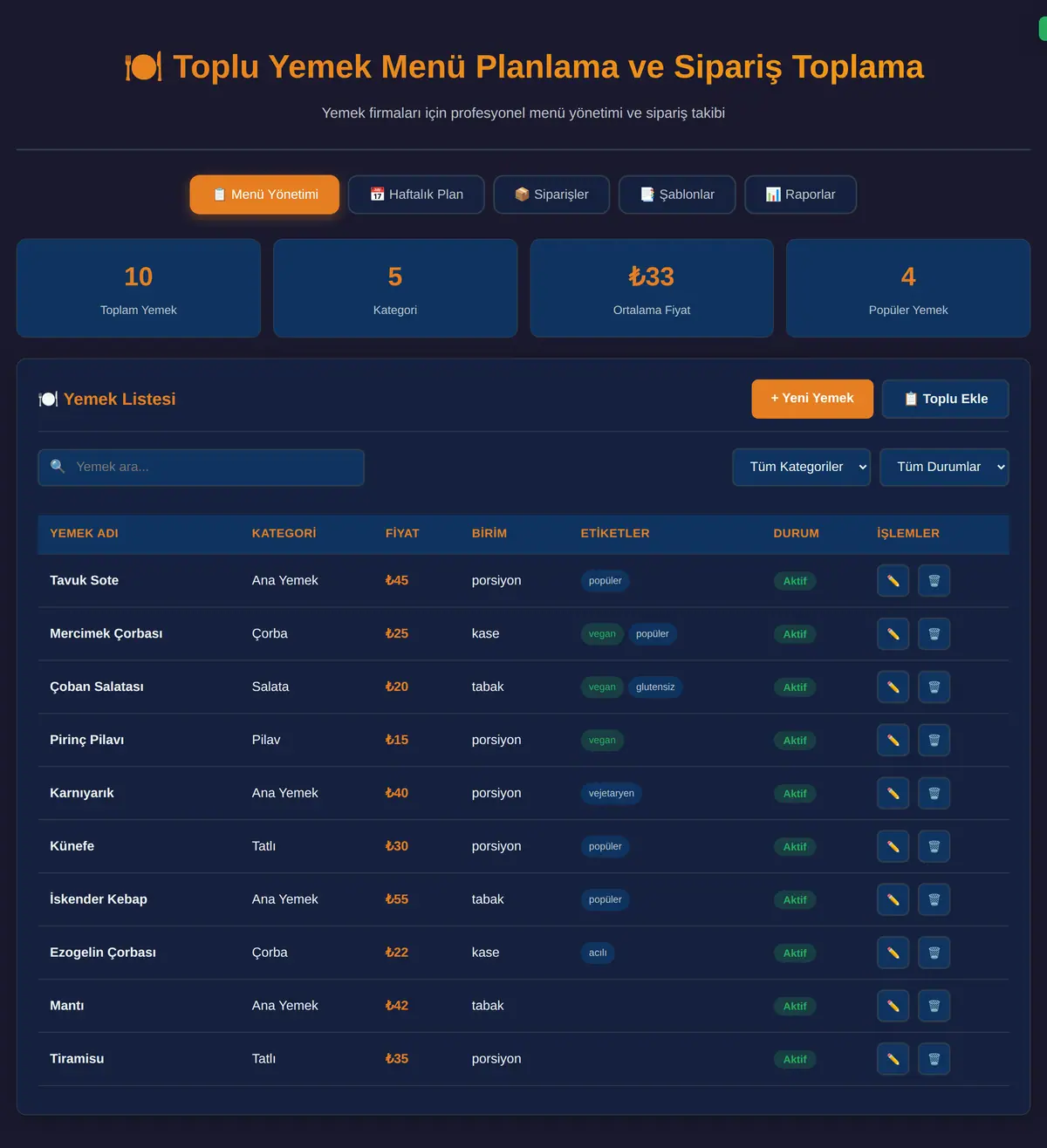The image size is (1047, 1148).
Task: Edit the Tavuk Sote row
Action: pos(893,581)
